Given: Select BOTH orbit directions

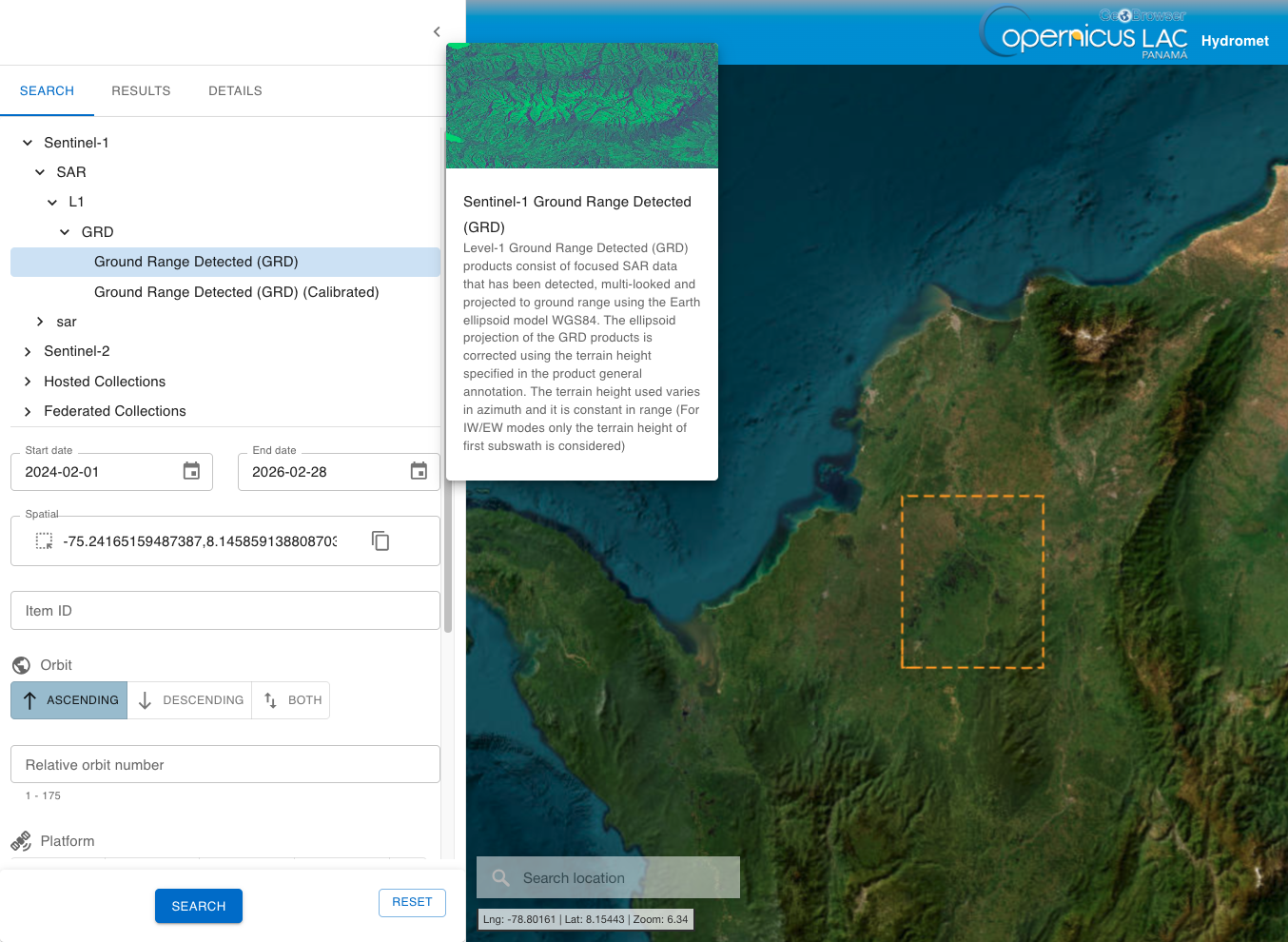Looking at the screenshot, I should click(x=291, y=700).
